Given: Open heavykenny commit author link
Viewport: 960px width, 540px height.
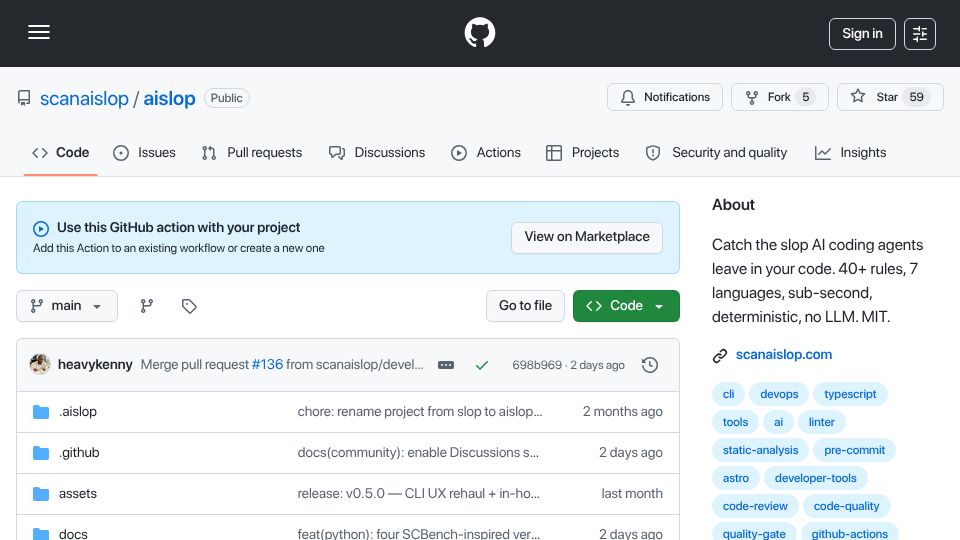Looking at the screenshot, I should (95, 364).
